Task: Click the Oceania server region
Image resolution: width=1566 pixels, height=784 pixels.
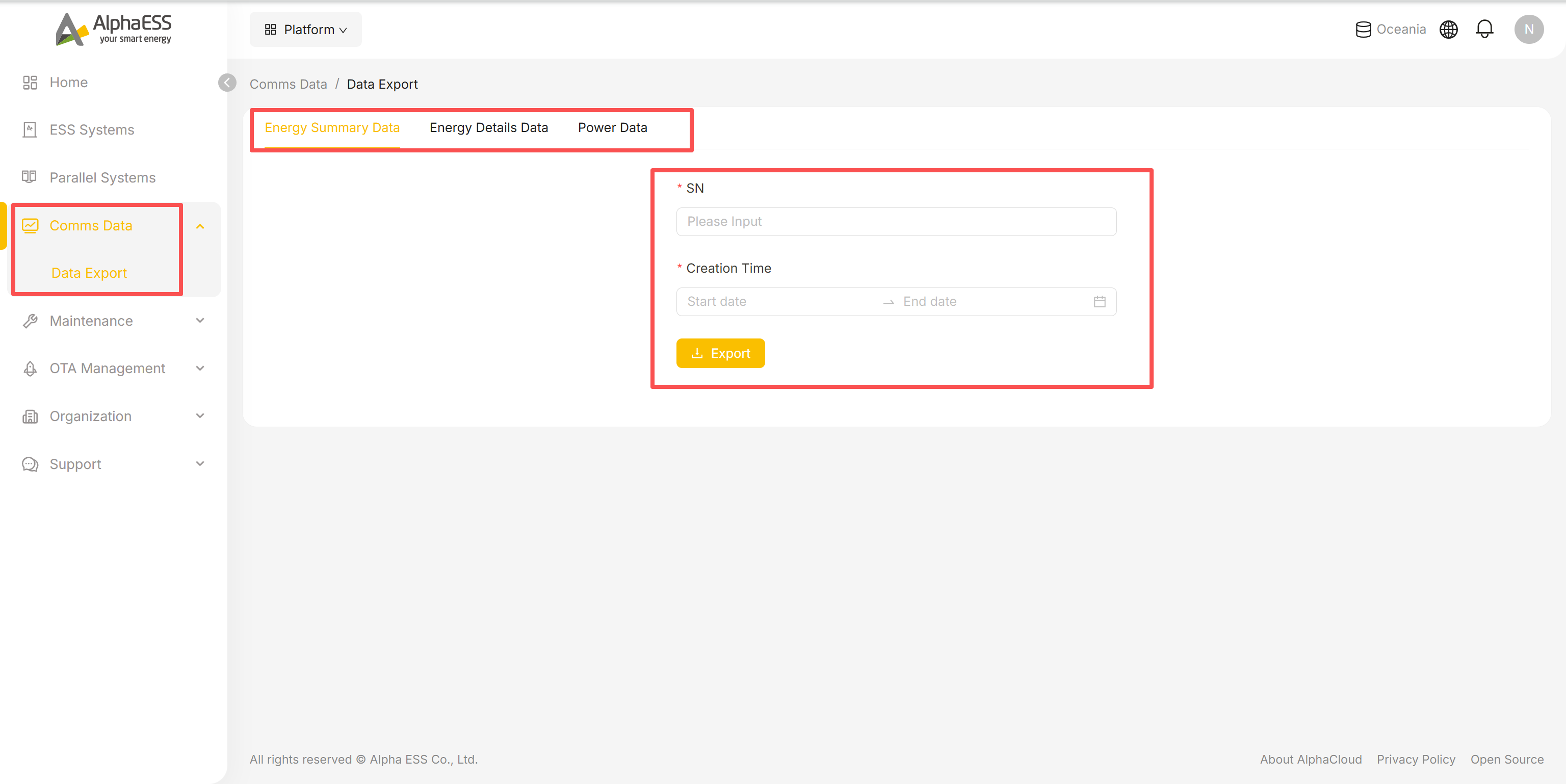Action: click(x=1390, y=29)
